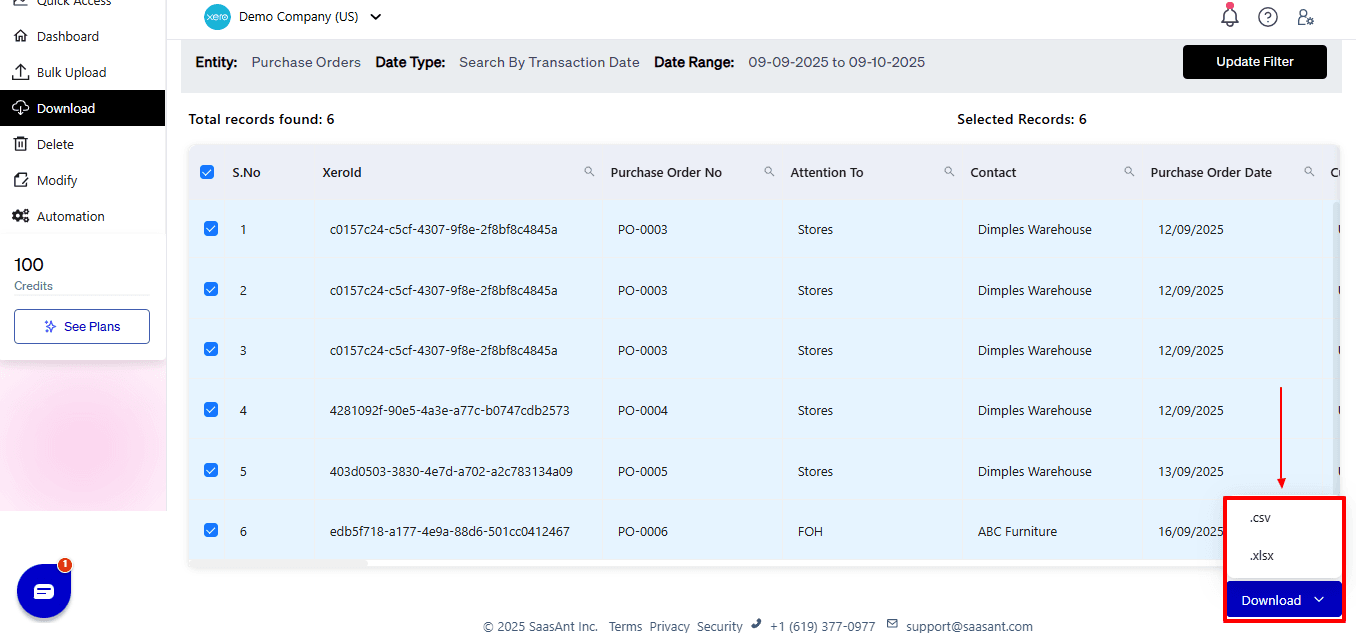Click XeroId edb5f718-a177-4e9a-88d6-501cc0412467
The width and height of the screenshot is (1356, 633).
tap(450, 531)
